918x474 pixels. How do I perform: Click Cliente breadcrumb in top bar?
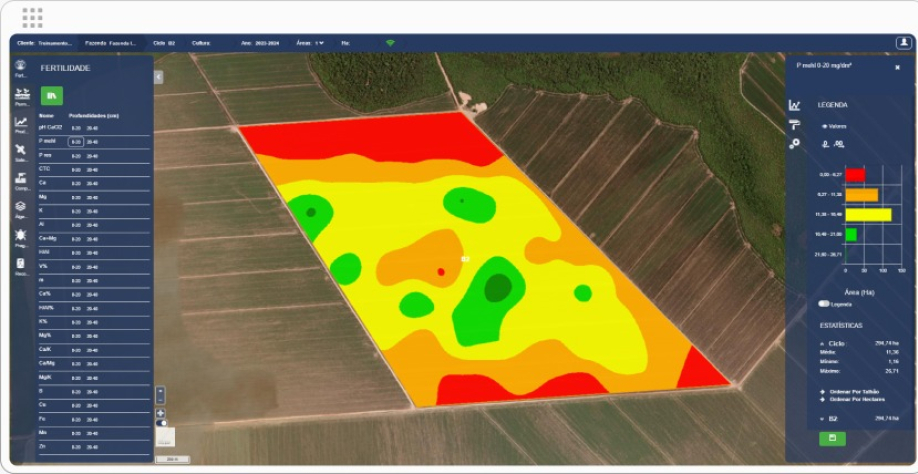coord(45,43)
